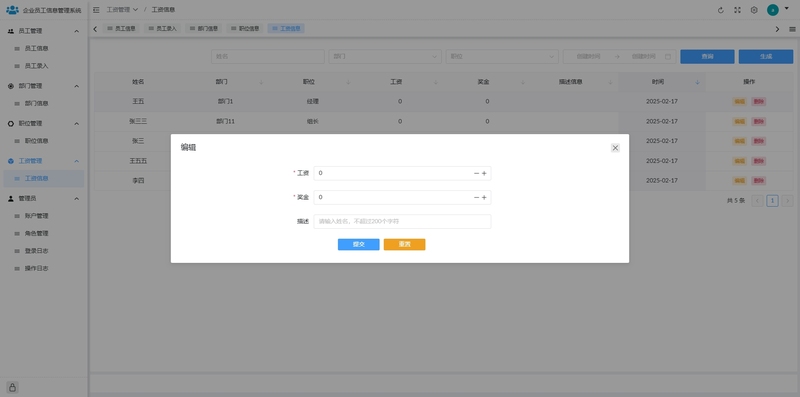The image size is (800, 397).
Task: Click the lock screen icon in sidebar
Action: 13,387
